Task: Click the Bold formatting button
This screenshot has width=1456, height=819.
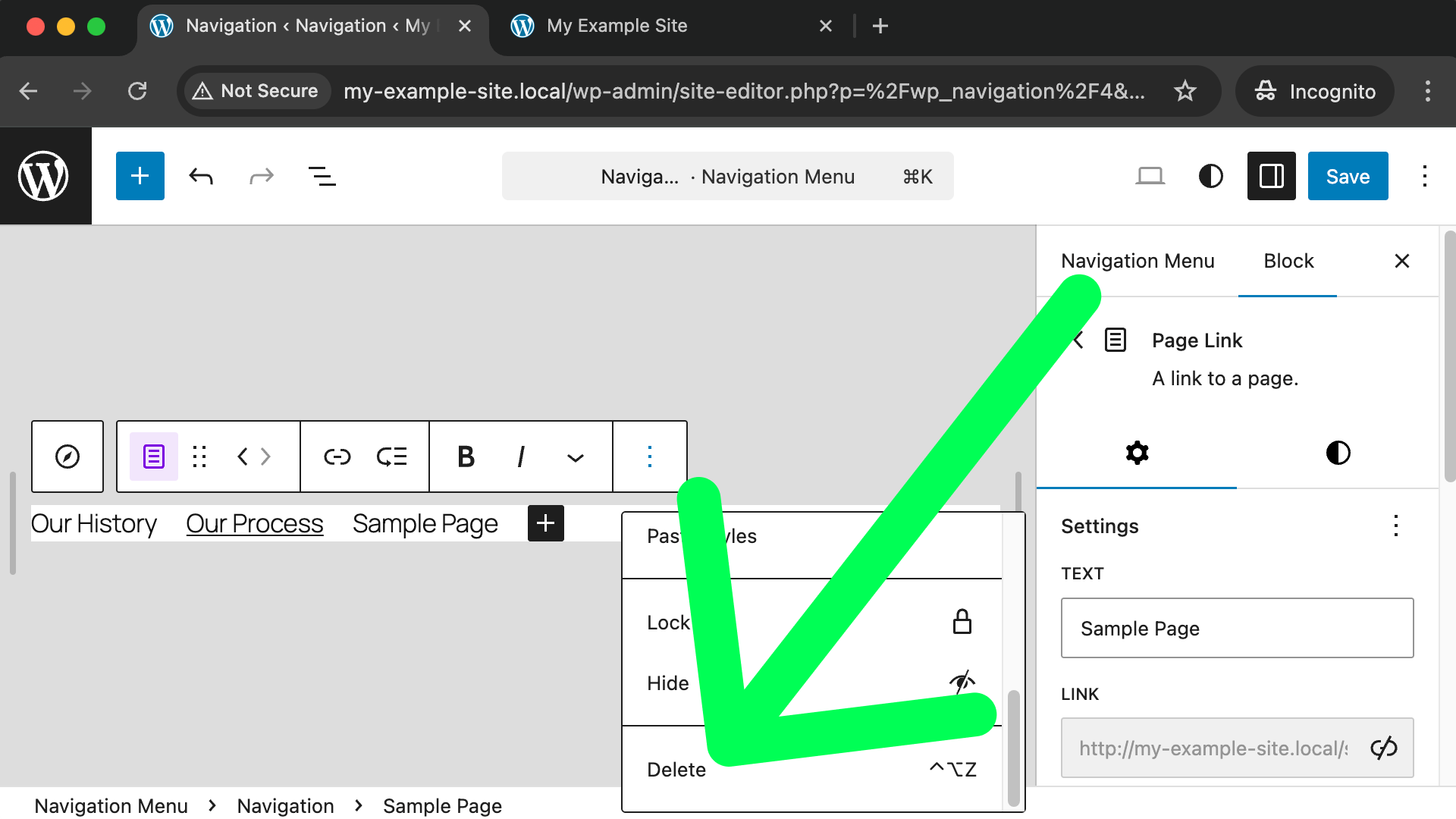Action: click(x=466, y=457)
